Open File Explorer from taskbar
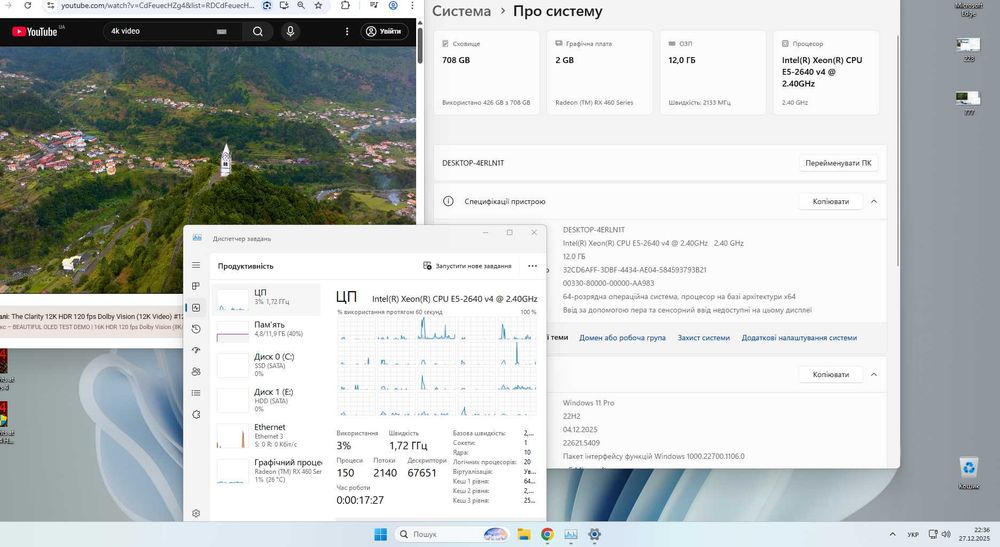 pos(524,534)
